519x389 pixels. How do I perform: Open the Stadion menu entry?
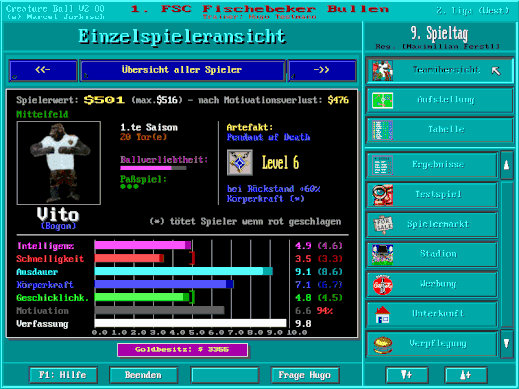pyautogui.click(x=432, y=254)
